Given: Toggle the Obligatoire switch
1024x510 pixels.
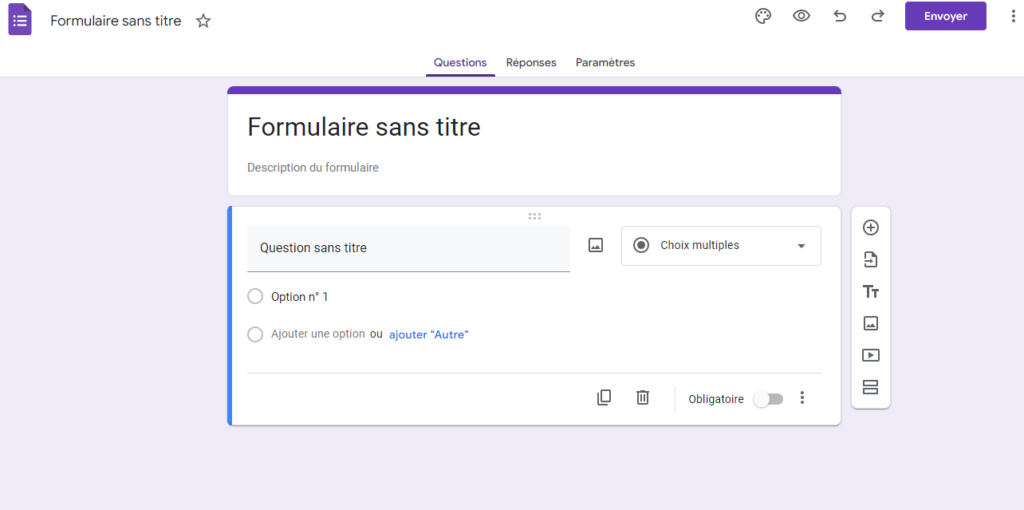Looking at the screenshot, I should (x=768, y=399).
